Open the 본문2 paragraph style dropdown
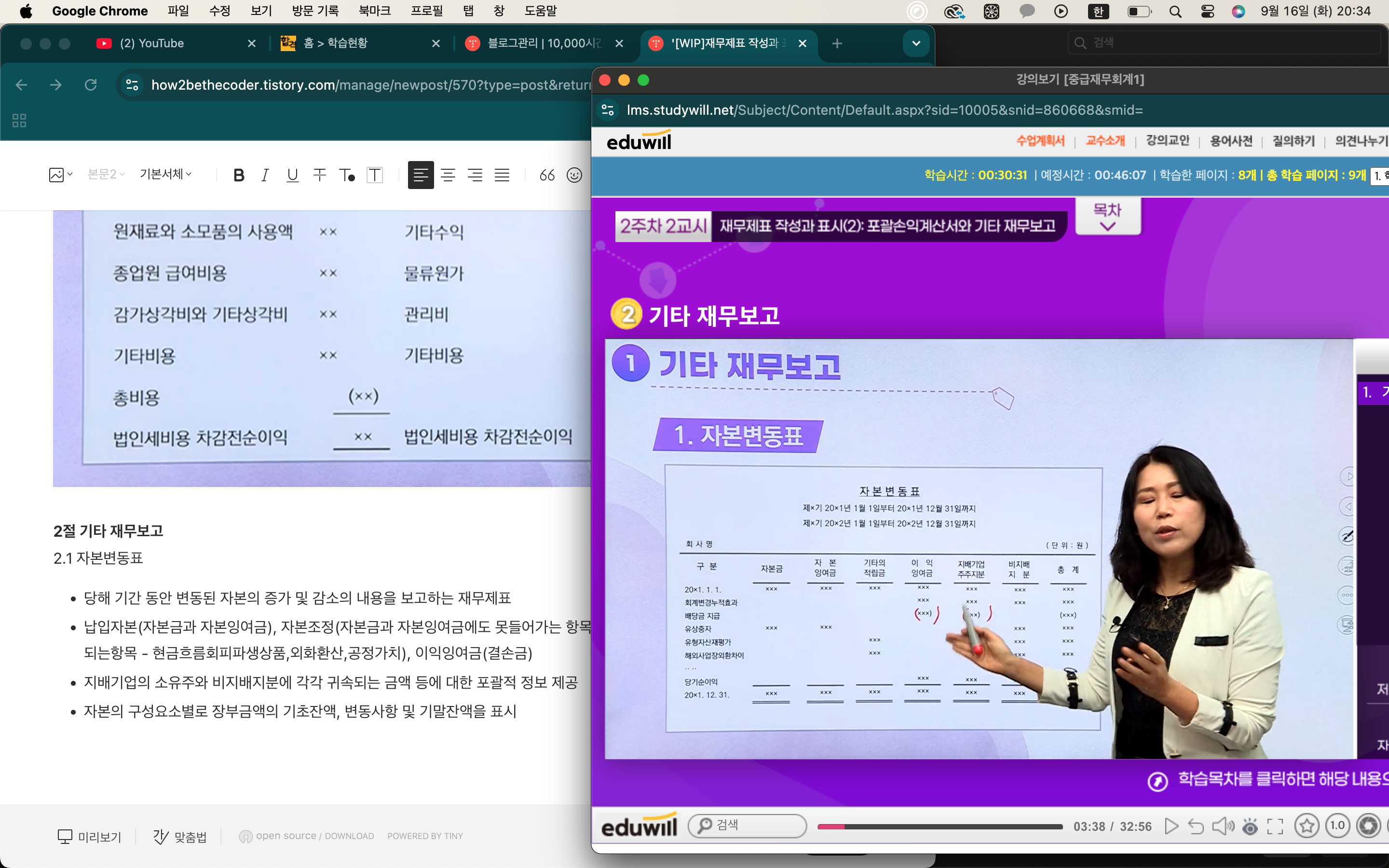1389x868 pixels. click(106, 174)
